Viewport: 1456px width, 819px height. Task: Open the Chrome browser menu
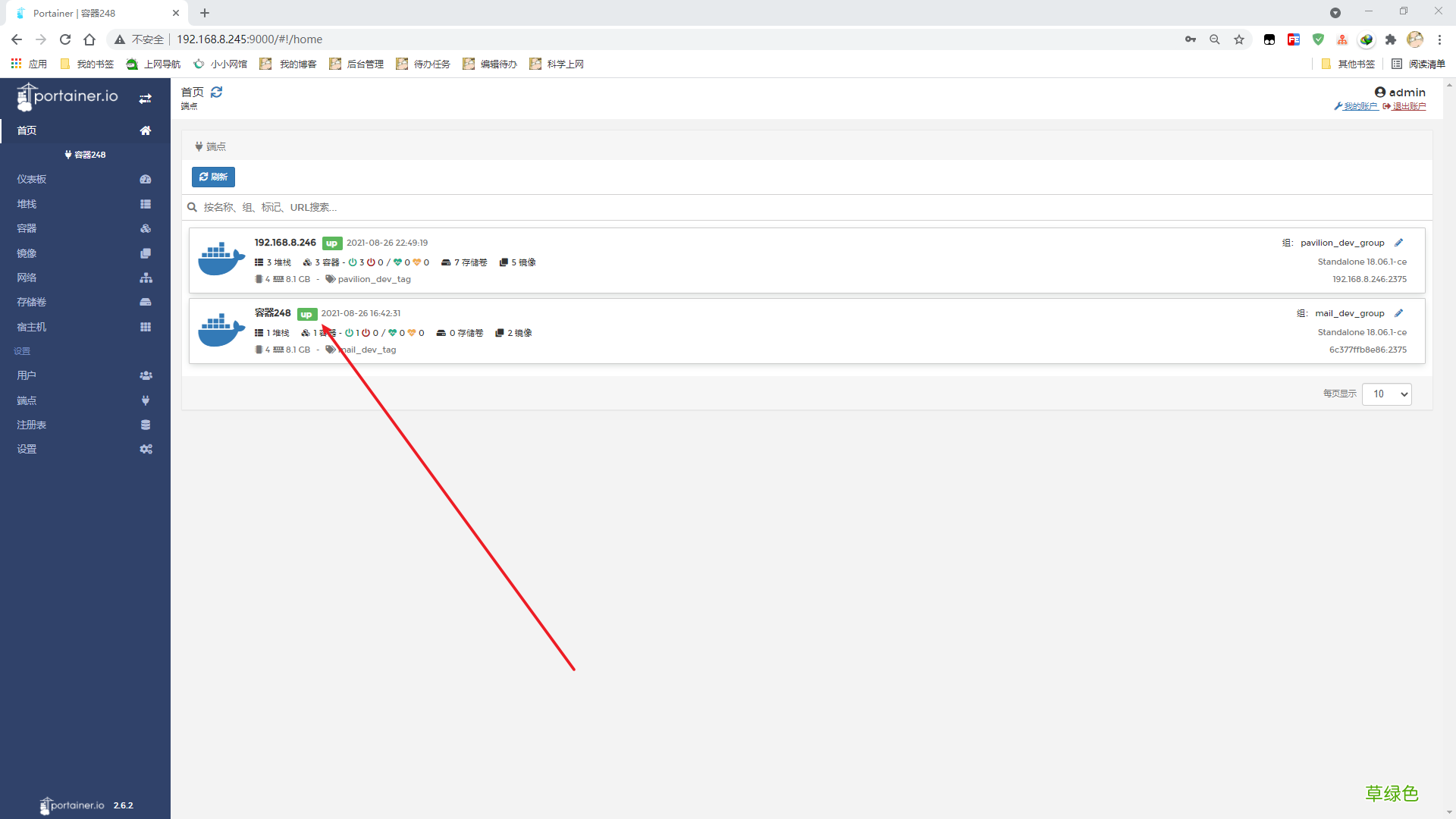[x=1440, y=39]
